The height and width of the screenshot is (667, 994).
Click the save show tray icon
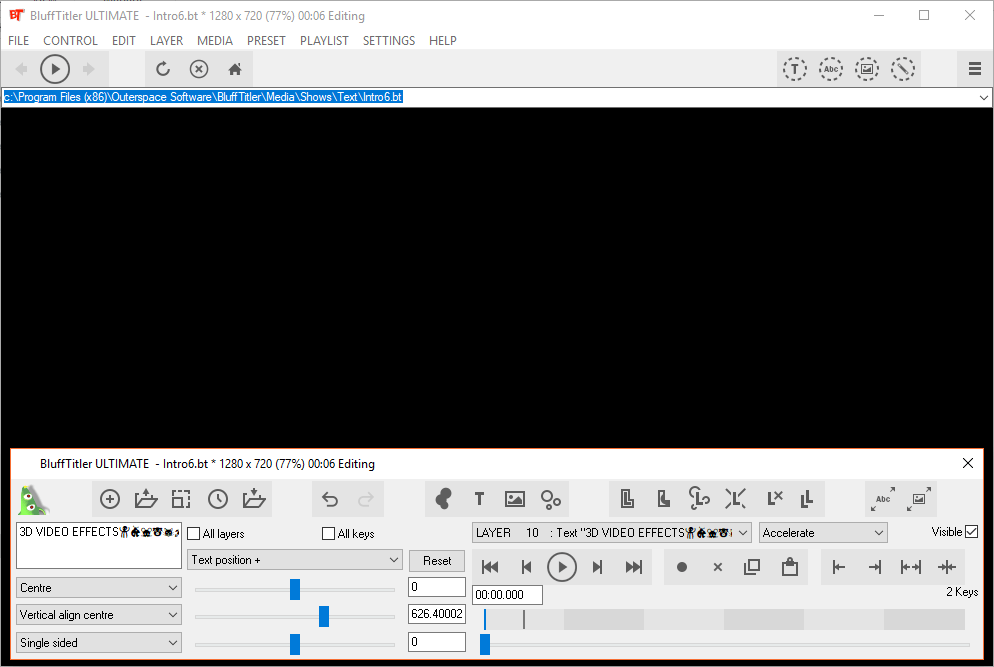tap(254, 500)
